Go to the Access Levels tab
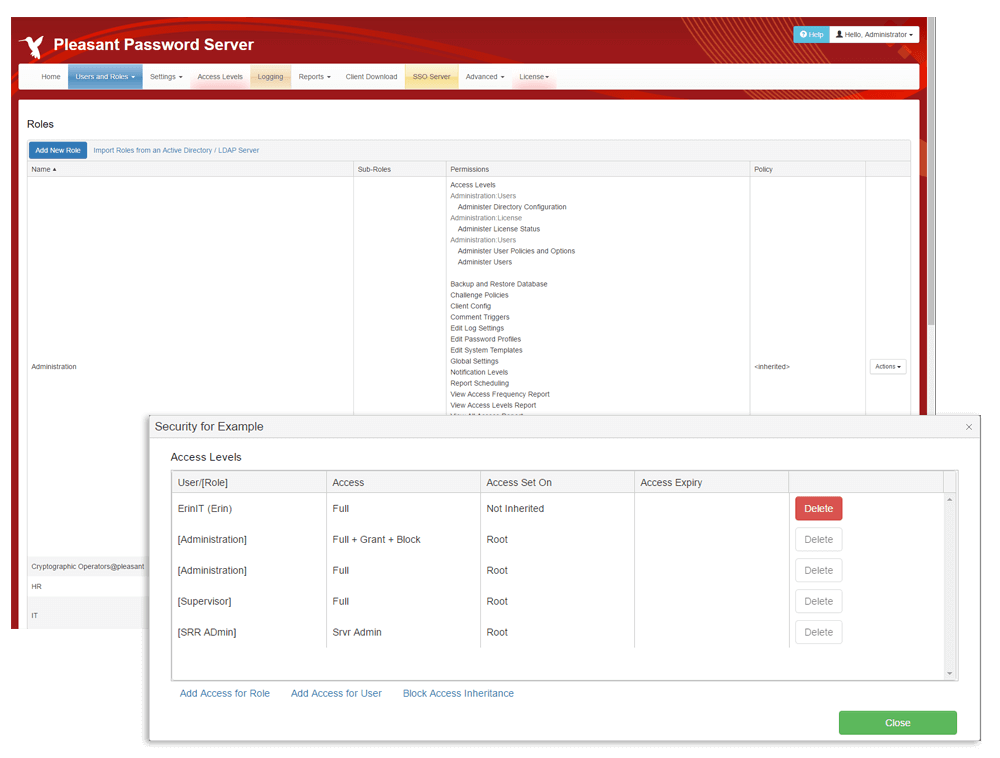 click(x=220, y=77)
